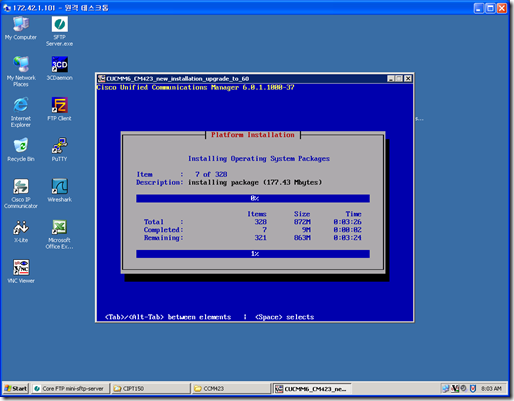Click network icon in system tray
The width and height of the screenshot is (514, 401).
[446, 388]
